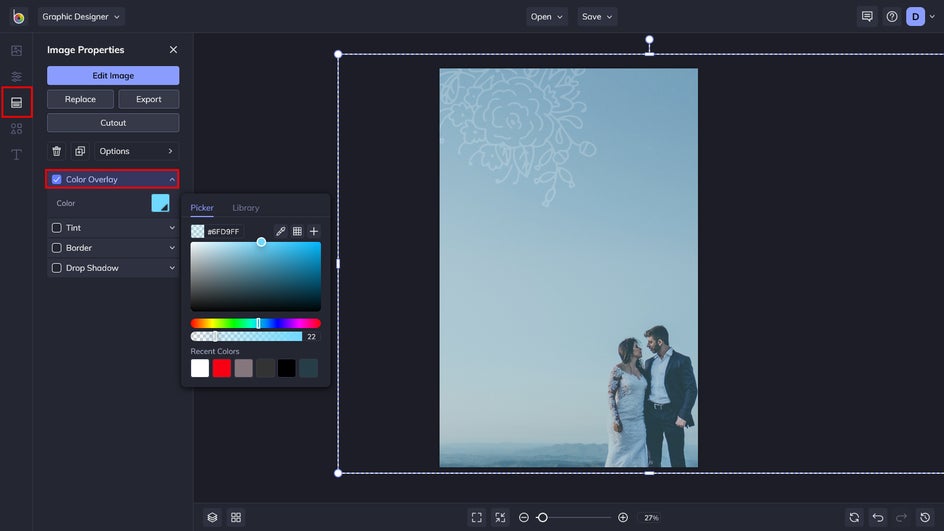
Task: Duplicate the image with the copy icon
Action: [x=80, y=151]
